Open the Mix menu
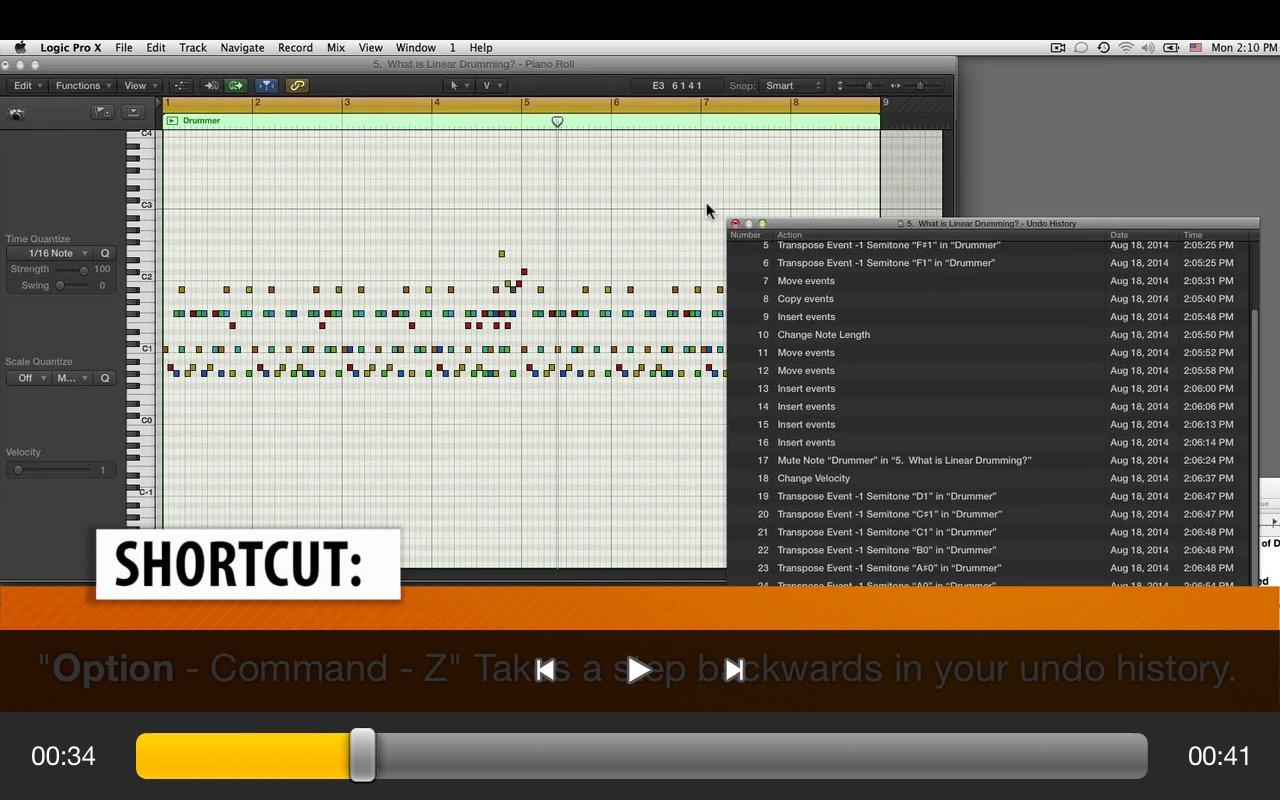The height and width of the screenshot is (800, 1280). (336, 47)
